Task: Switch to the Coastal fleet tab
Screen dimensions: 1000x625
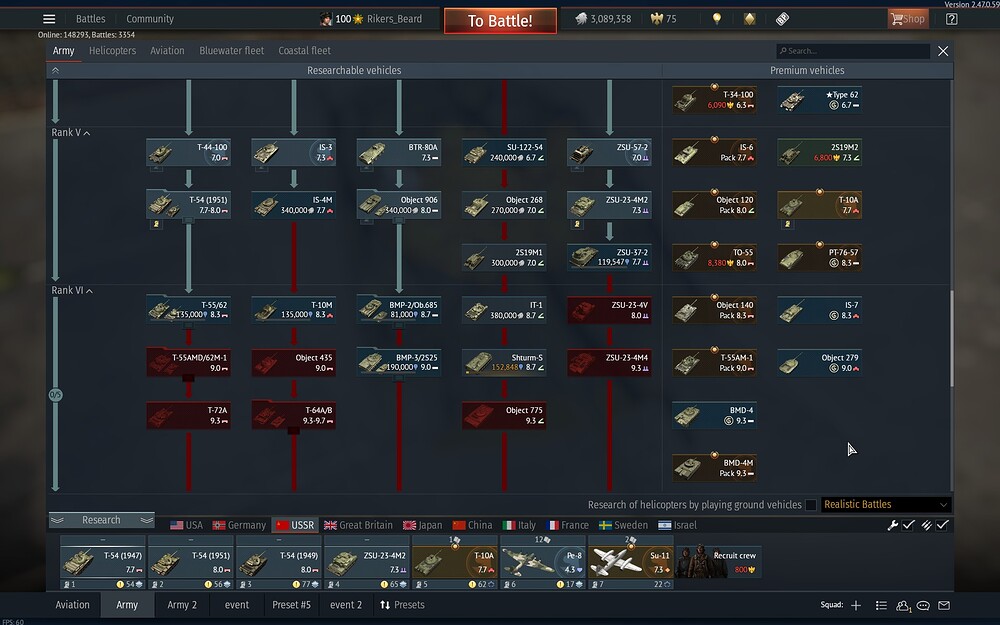Action: pyautogui.click(x=304, y=50)
